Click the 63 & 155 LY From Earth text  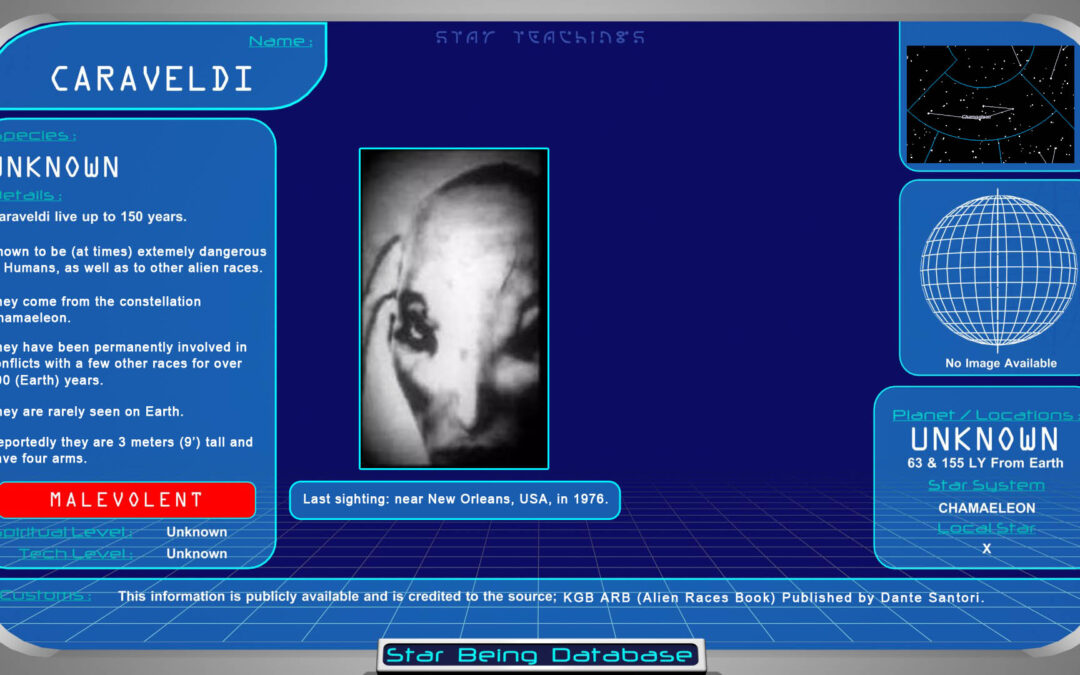coord(986,463)
